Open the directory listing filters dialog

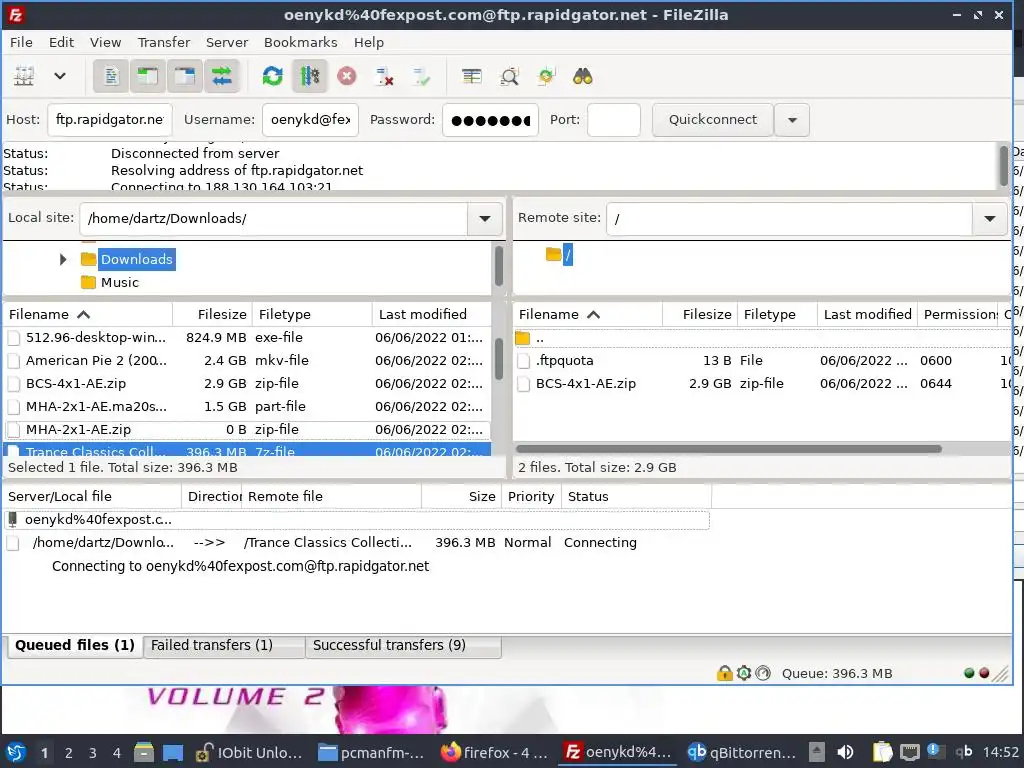point(472,76)
